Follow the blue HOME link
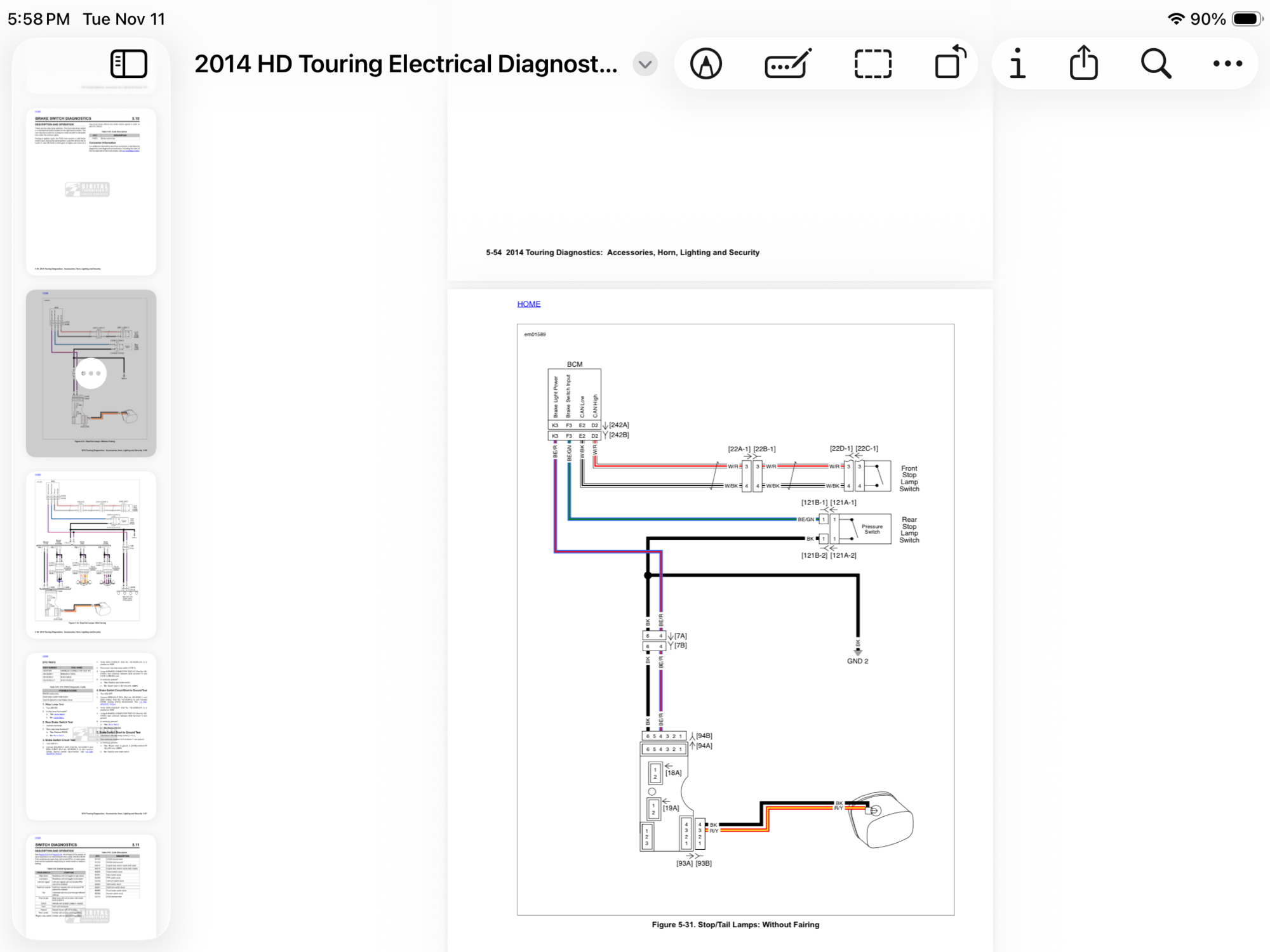 [528, 304]
